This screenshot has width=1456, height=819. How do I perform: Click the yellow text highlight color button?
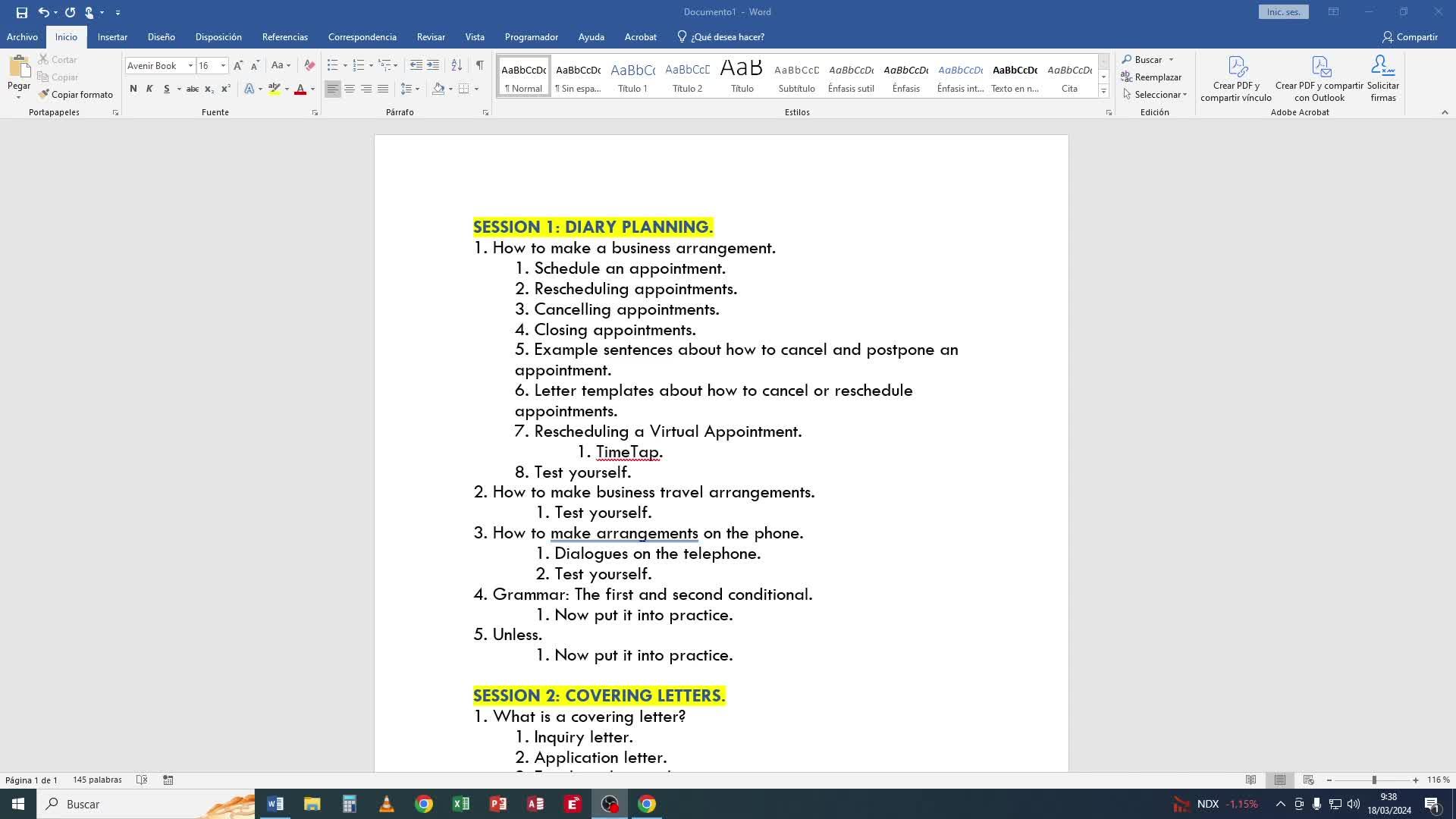click(275, 89)
